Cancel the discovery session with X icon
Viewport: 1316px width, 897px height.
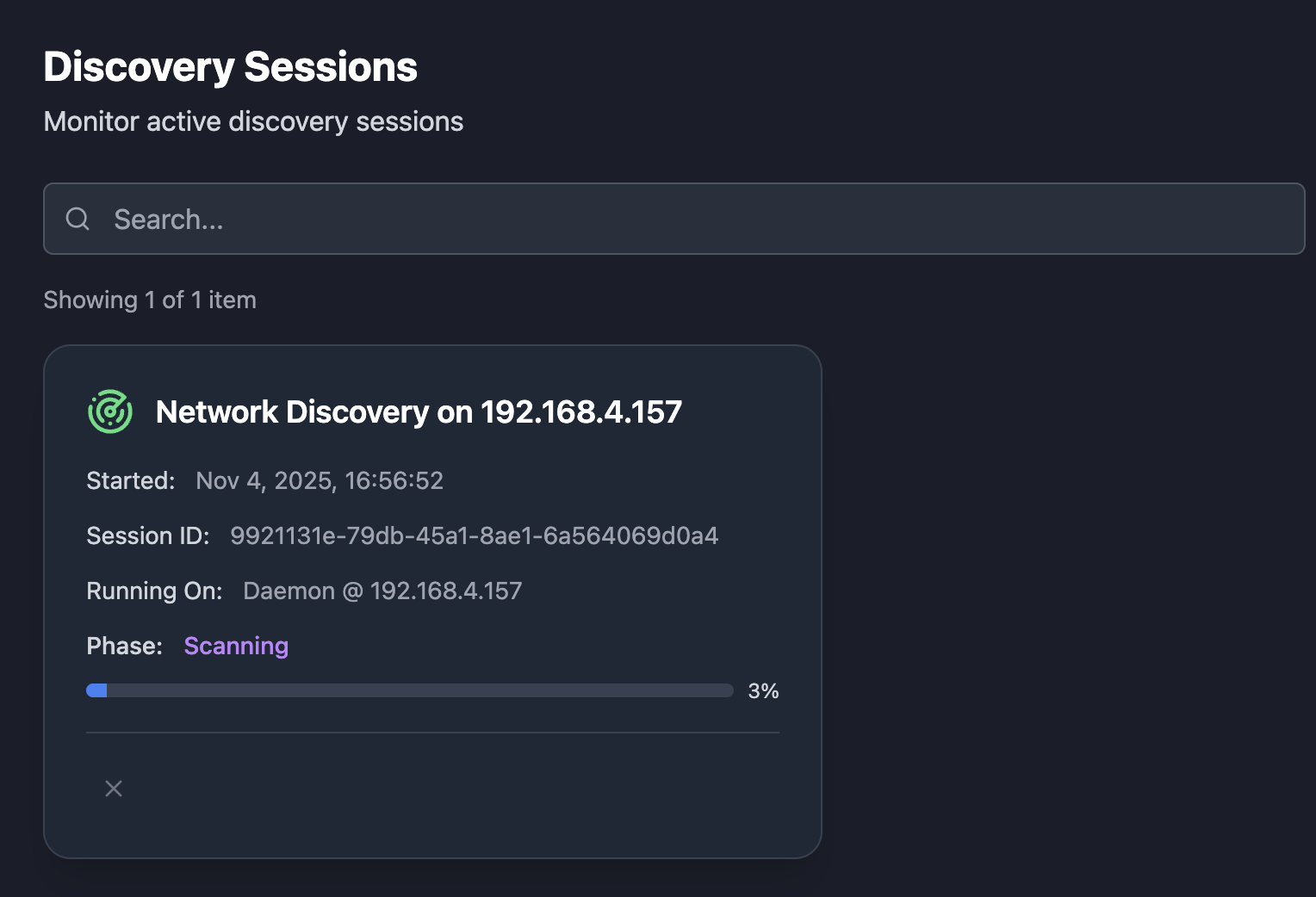114,789
